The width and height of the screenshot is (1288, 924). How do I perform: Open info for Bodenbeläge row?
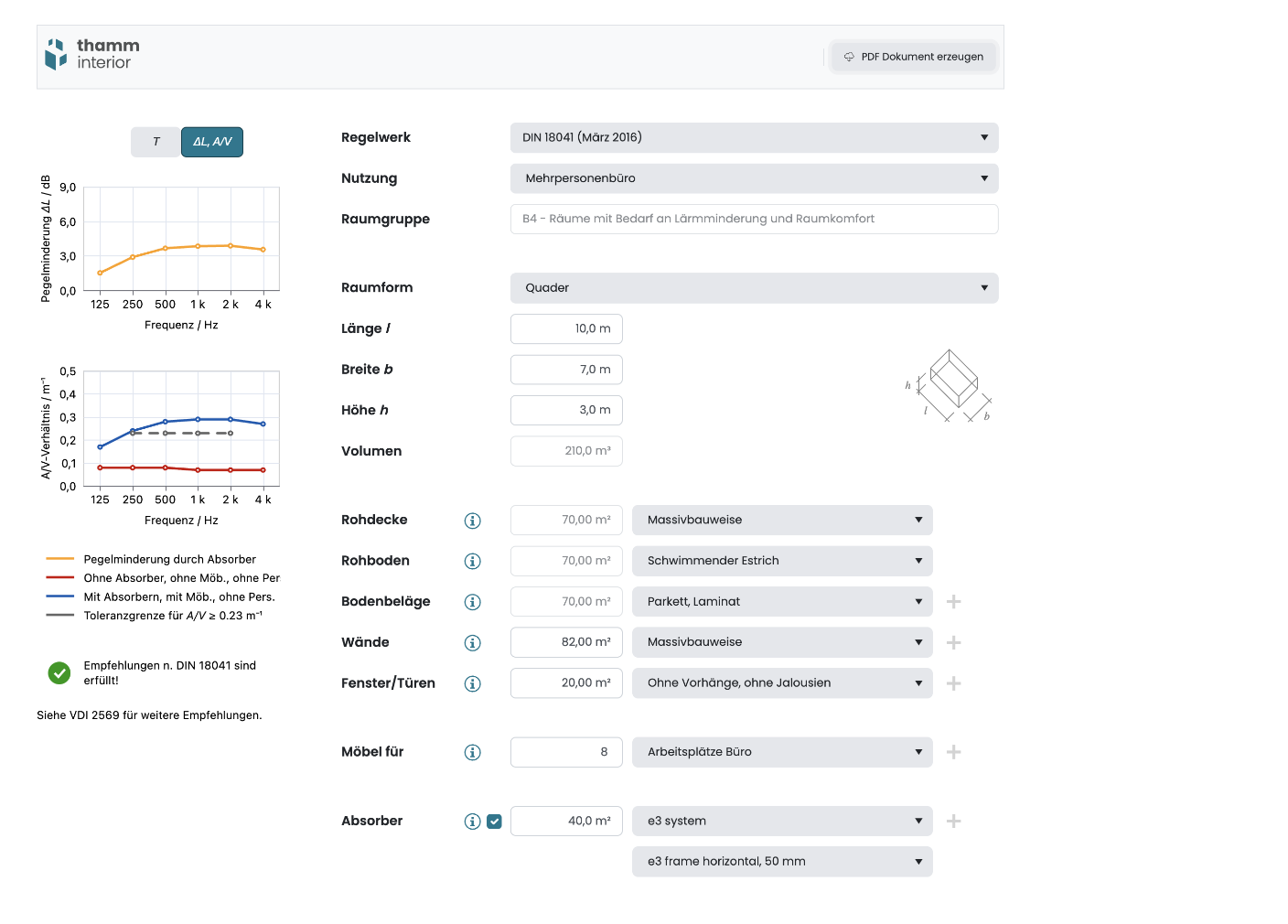click(472, 602)
